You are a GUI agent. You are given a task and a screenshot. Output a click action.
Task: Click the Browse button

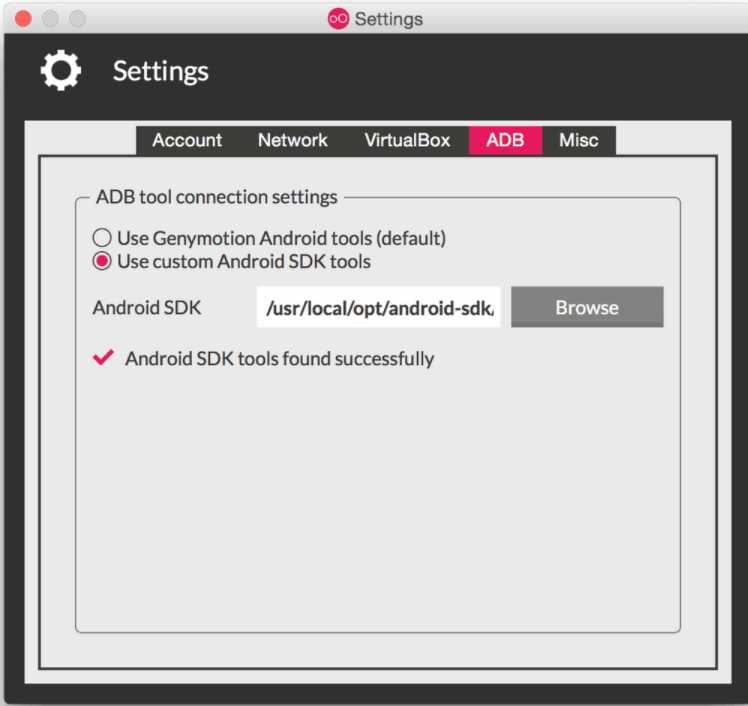(587, 308)
